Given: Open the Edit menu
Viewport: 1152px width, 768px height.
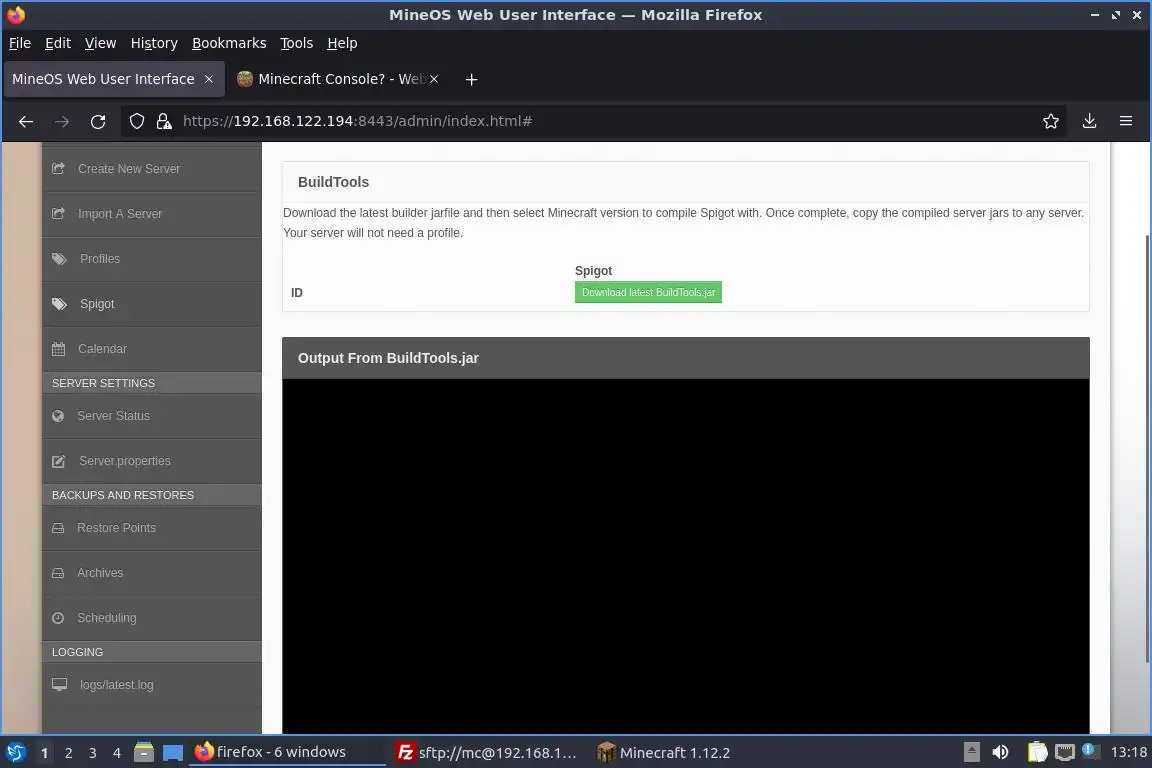Looking at the screenshot, I should (58, 43).
